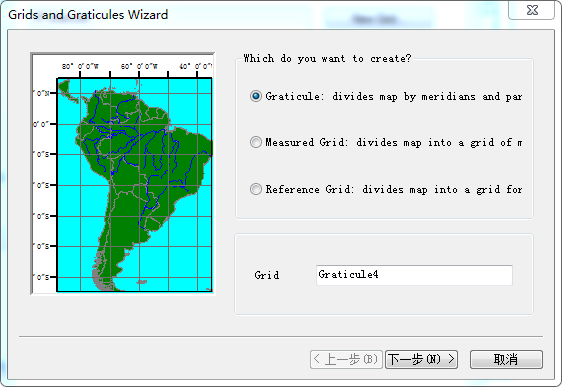Click the 'Grid' label beside the name field
Image resolution: width=562 pixels, height=387 pixels.
(267, 275)
